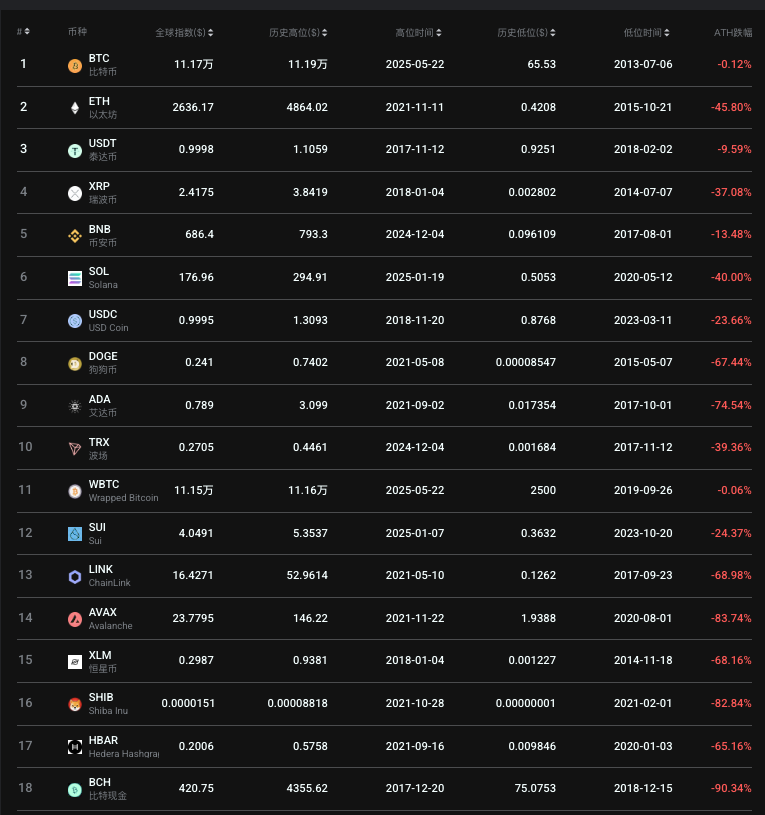This screenshot has height=815, width=765.
Task: Click the LINK ChainLink hexagon icon
Action: point(75,576)
